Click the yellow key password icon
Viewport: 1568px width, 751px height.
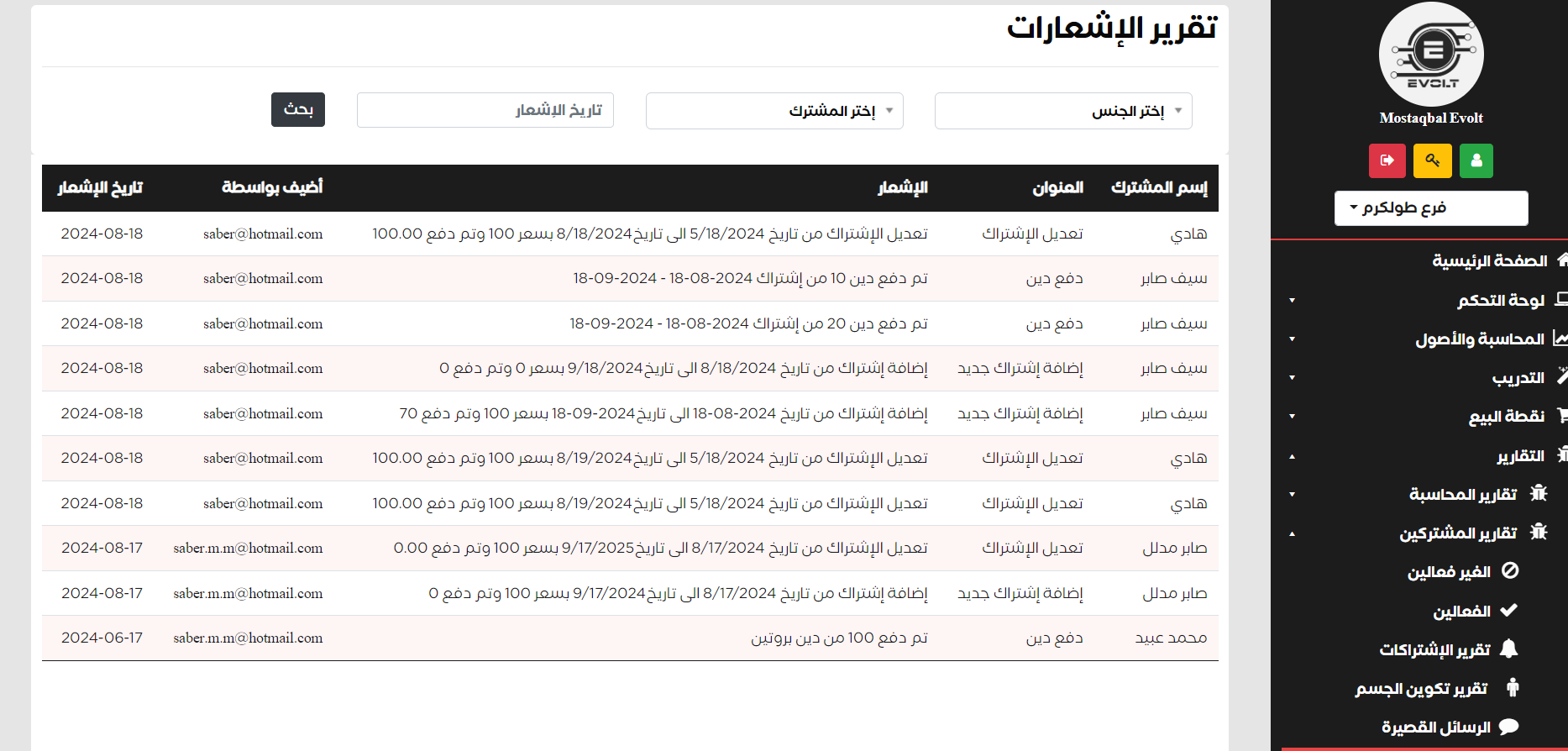[1432, 160]
